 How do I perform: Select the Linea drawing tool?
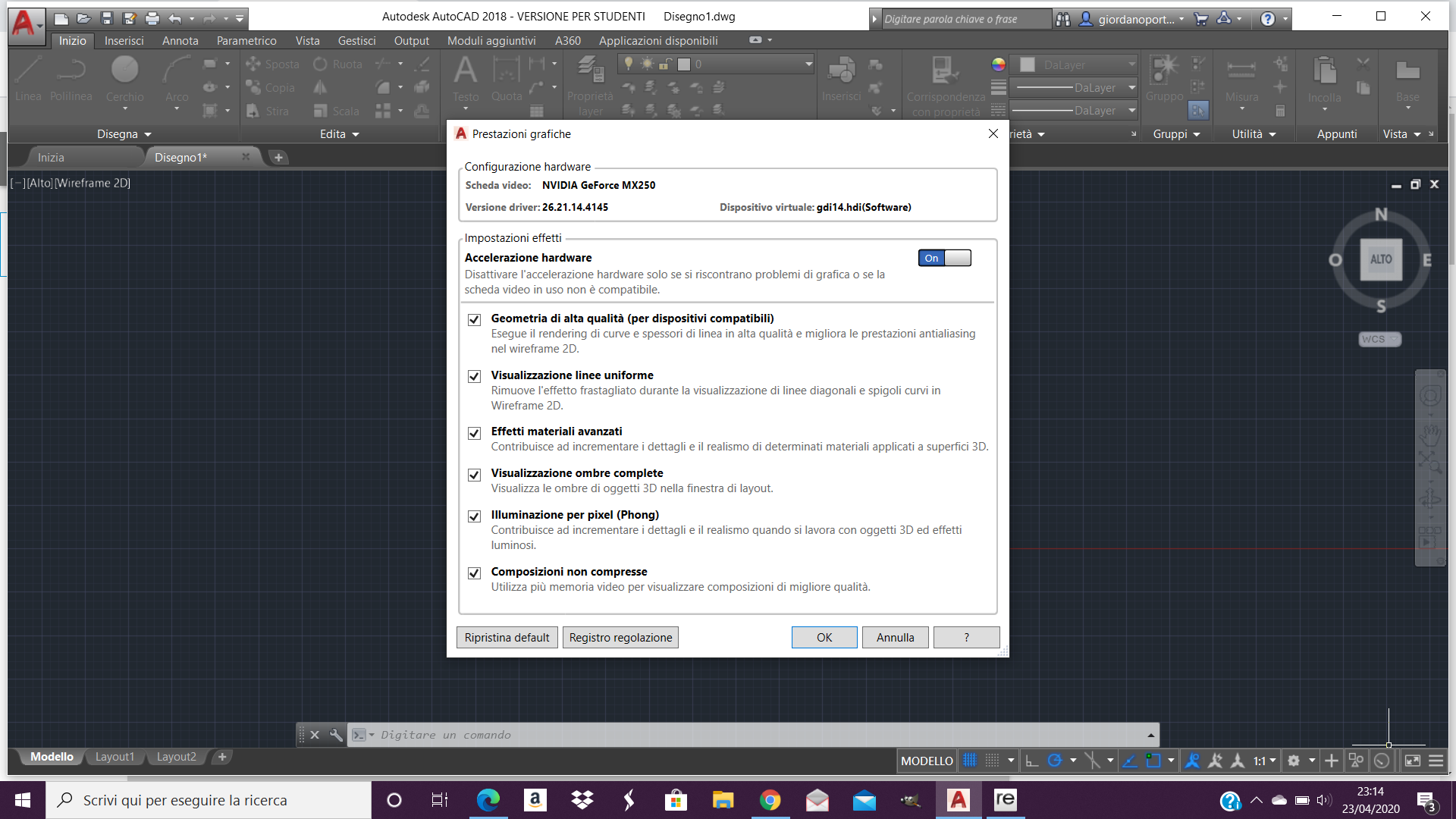coord(28,78)
